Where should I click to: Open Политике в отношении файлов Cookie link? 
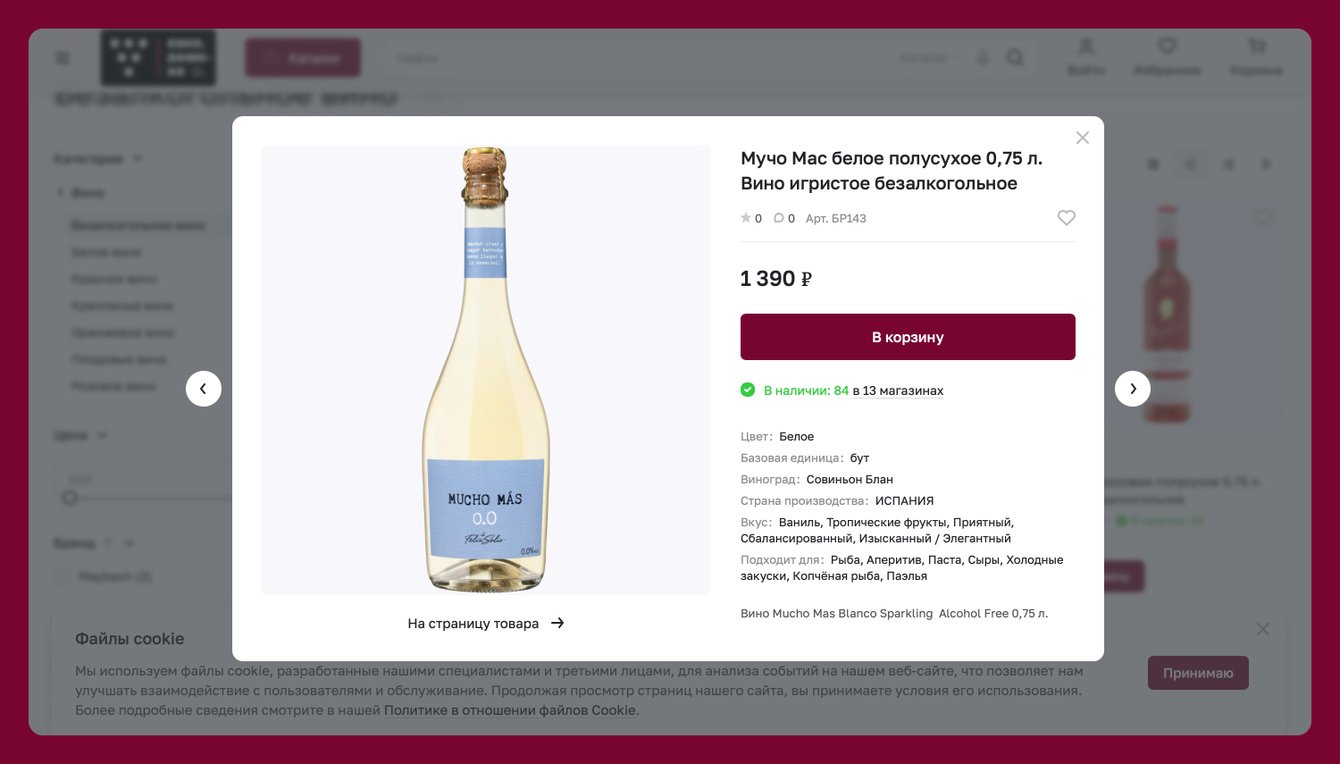point(510,710)
